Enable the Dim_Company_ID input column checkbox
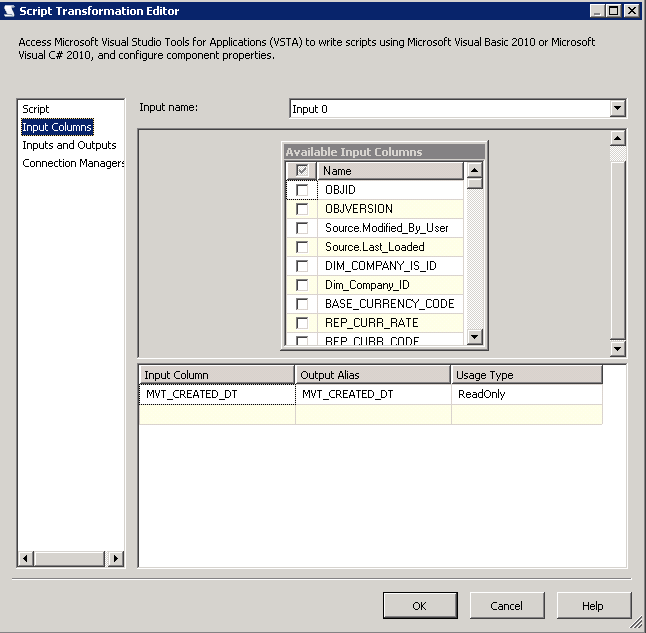Image resolution: width=646 pixels, height=633 pixels. click(302, 285)
